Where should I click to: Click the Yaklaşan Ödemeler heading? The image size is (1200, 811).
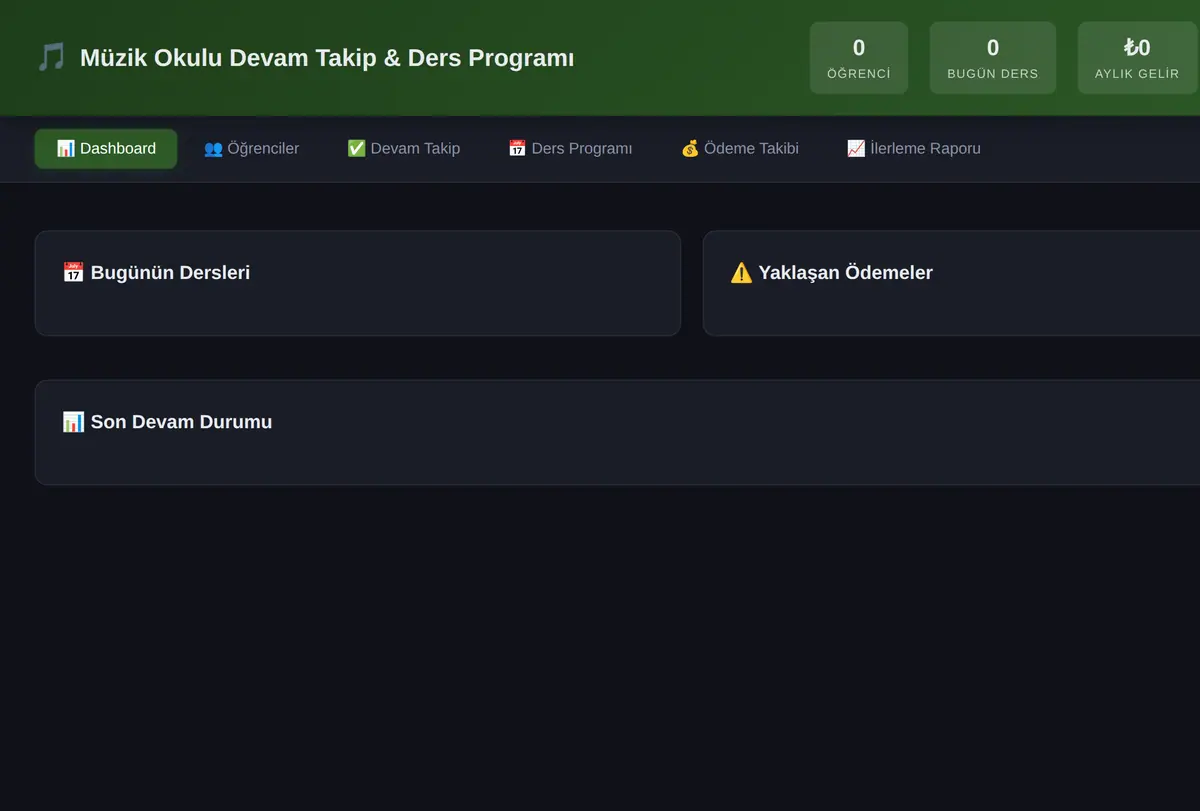pyautogui.click(x=831, y=272)
